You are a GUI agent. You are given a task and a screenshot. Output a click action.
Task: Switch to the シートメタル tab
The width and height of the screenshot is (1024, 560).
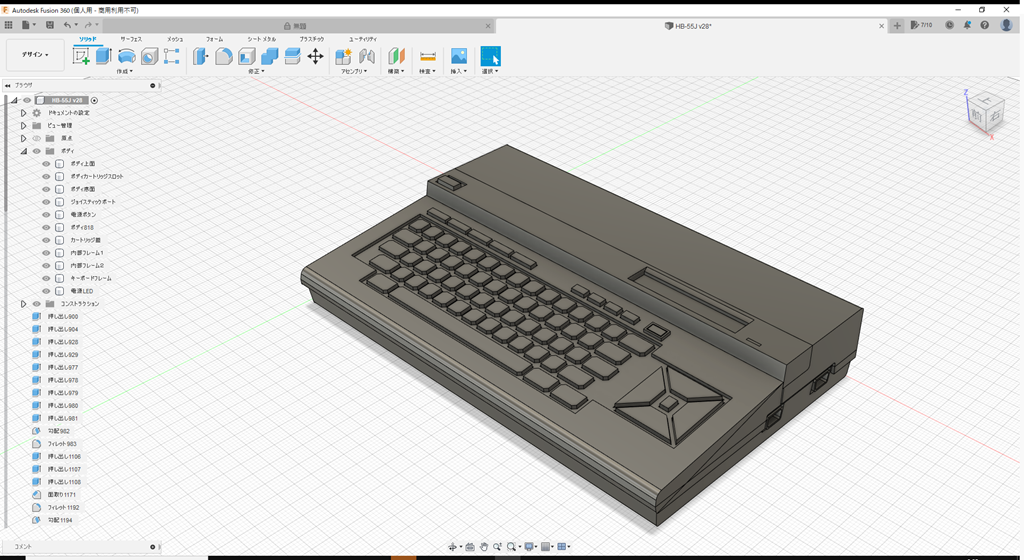click(262, 39)
